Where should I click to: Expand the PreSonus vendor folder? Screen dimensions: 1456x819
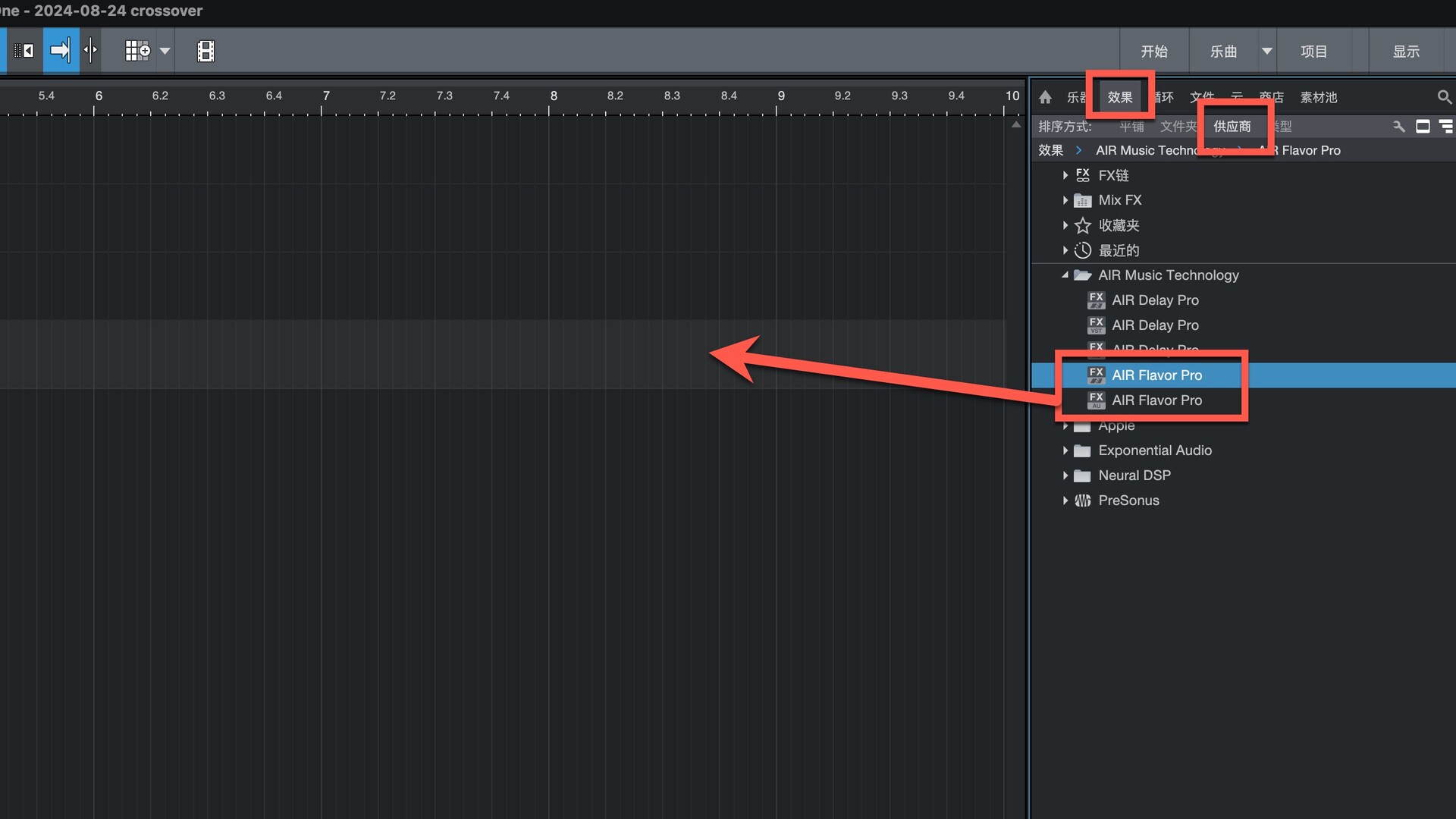tap(1065, 500)
